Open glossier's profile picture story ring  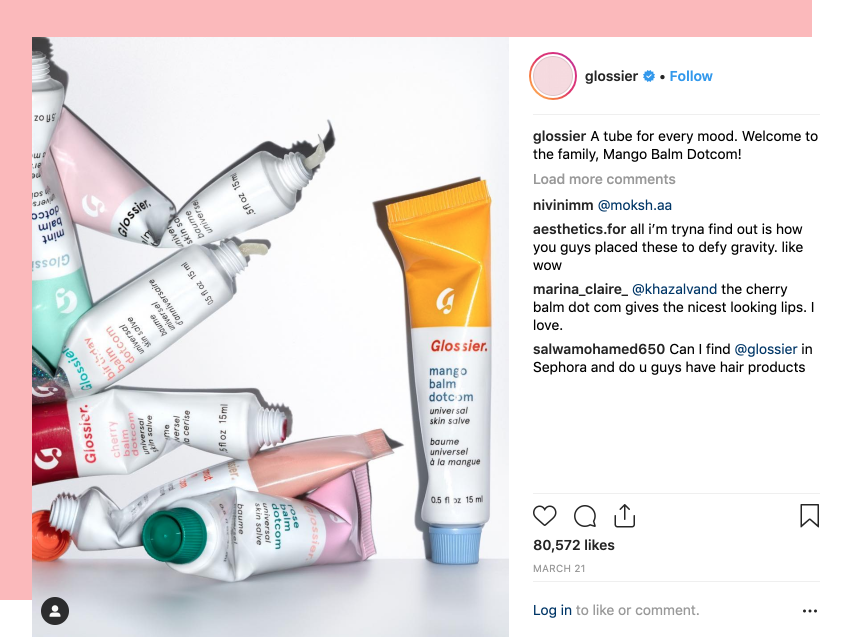click(553, 76)
